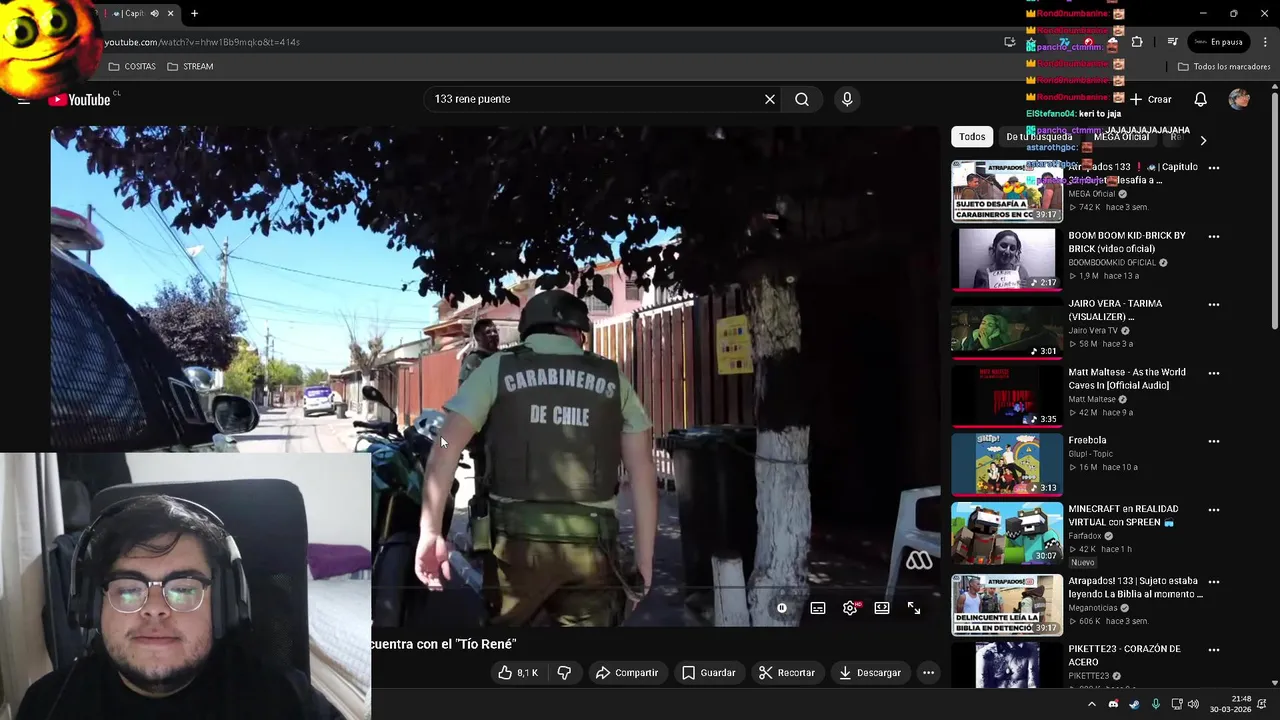This screenshot has width=1280, height=720.
Task: Open Chrome three-dot menu
Action: (1266, 42)
